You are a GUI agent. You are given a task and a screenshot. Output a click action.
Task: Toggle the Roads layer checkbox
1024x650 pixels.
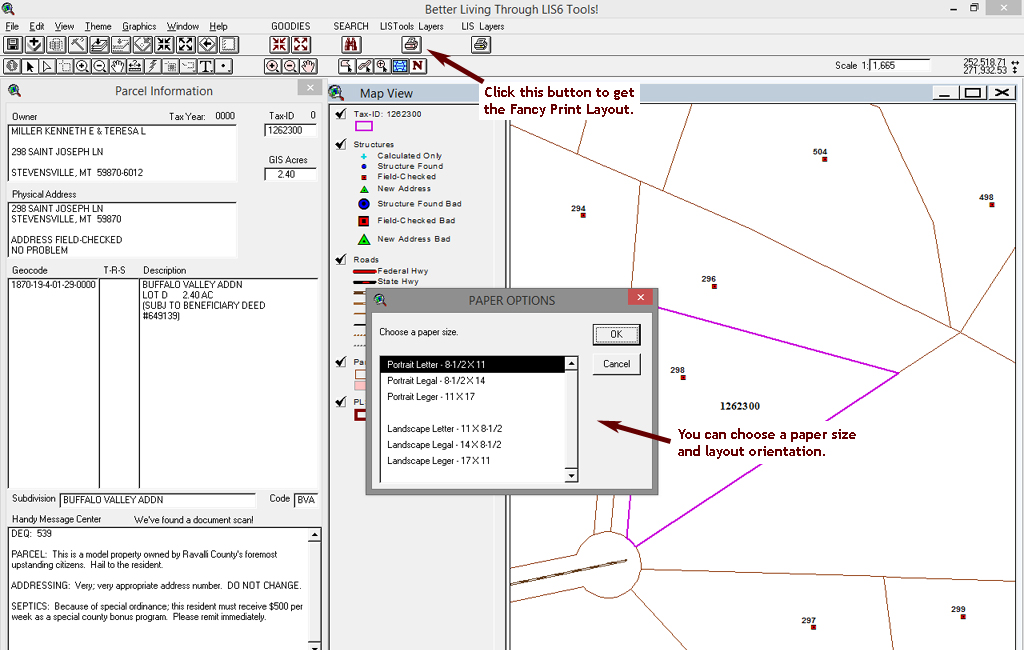[340, 259]
